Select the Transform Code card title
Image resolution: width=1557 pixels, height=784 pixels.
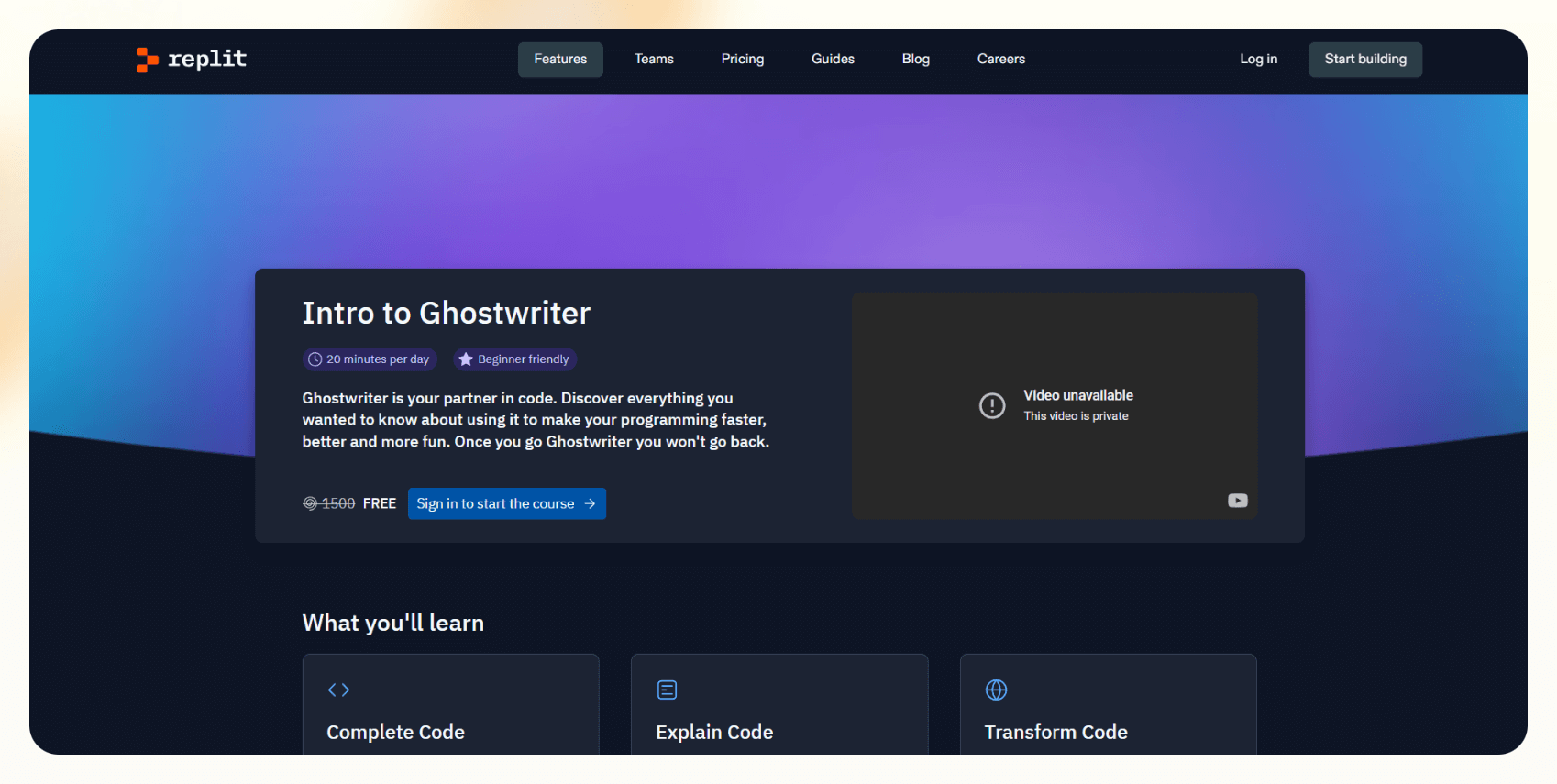coord(1056,732)
